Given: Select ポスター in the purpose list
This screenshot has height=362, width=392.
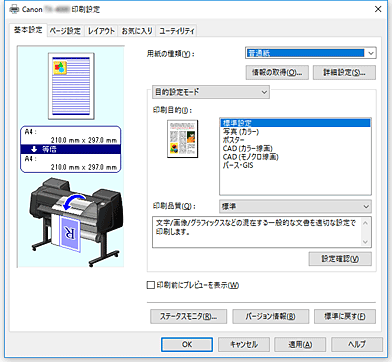Looking at the screenshot, I should pyautogui.click(x=295, y=140).
